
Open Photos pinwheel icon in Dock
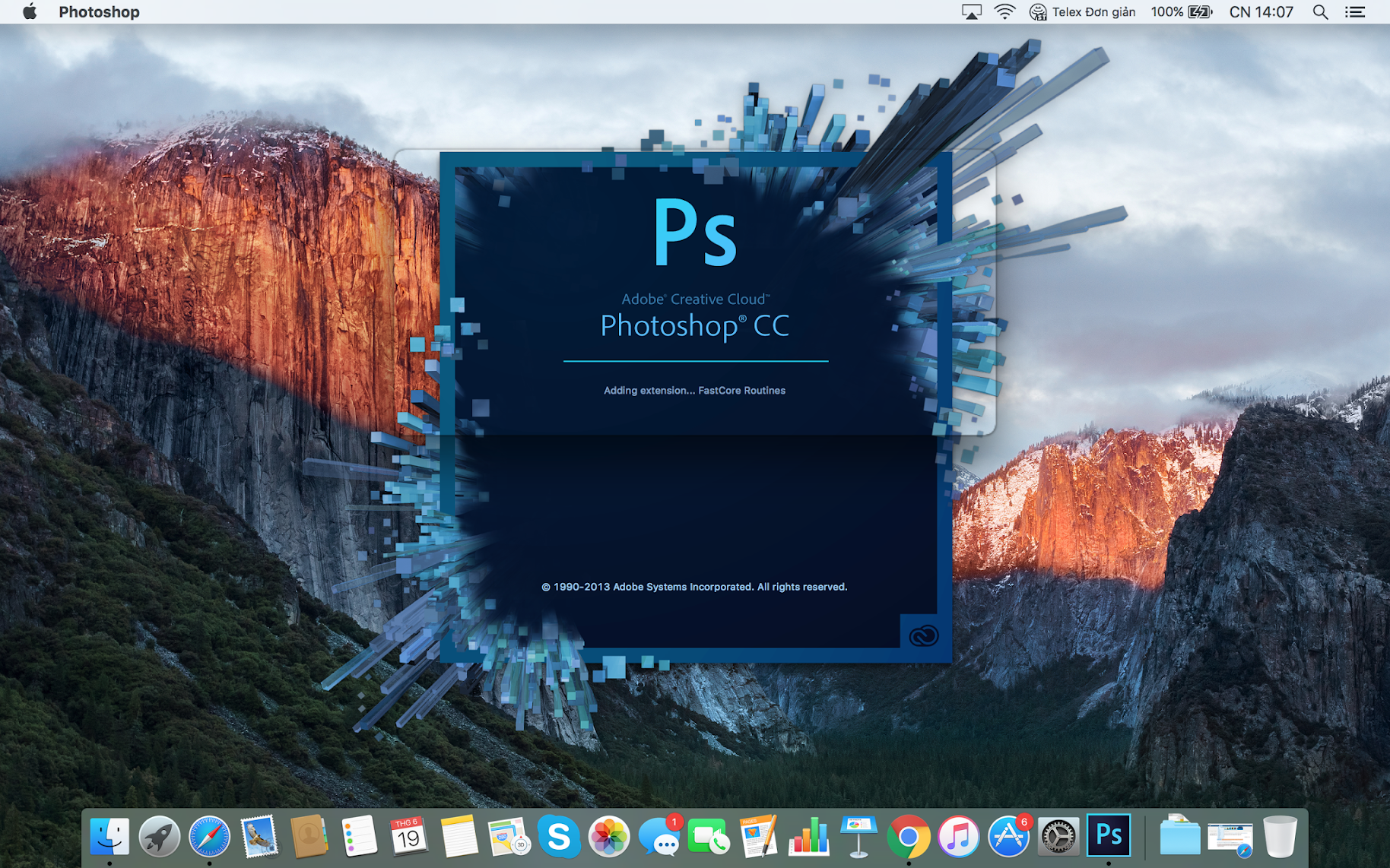[x=609, y=836]
